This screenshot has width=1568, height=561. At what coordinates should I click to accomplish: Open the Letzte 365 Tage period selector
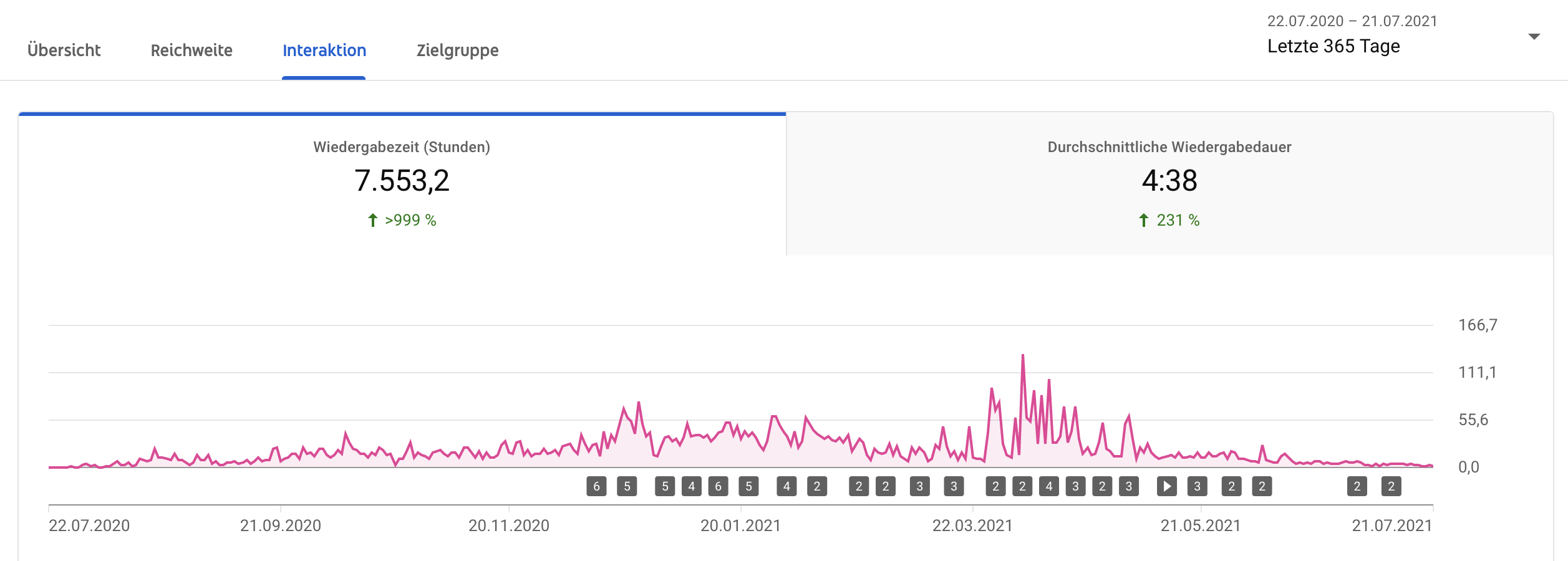coord(1333,46)
